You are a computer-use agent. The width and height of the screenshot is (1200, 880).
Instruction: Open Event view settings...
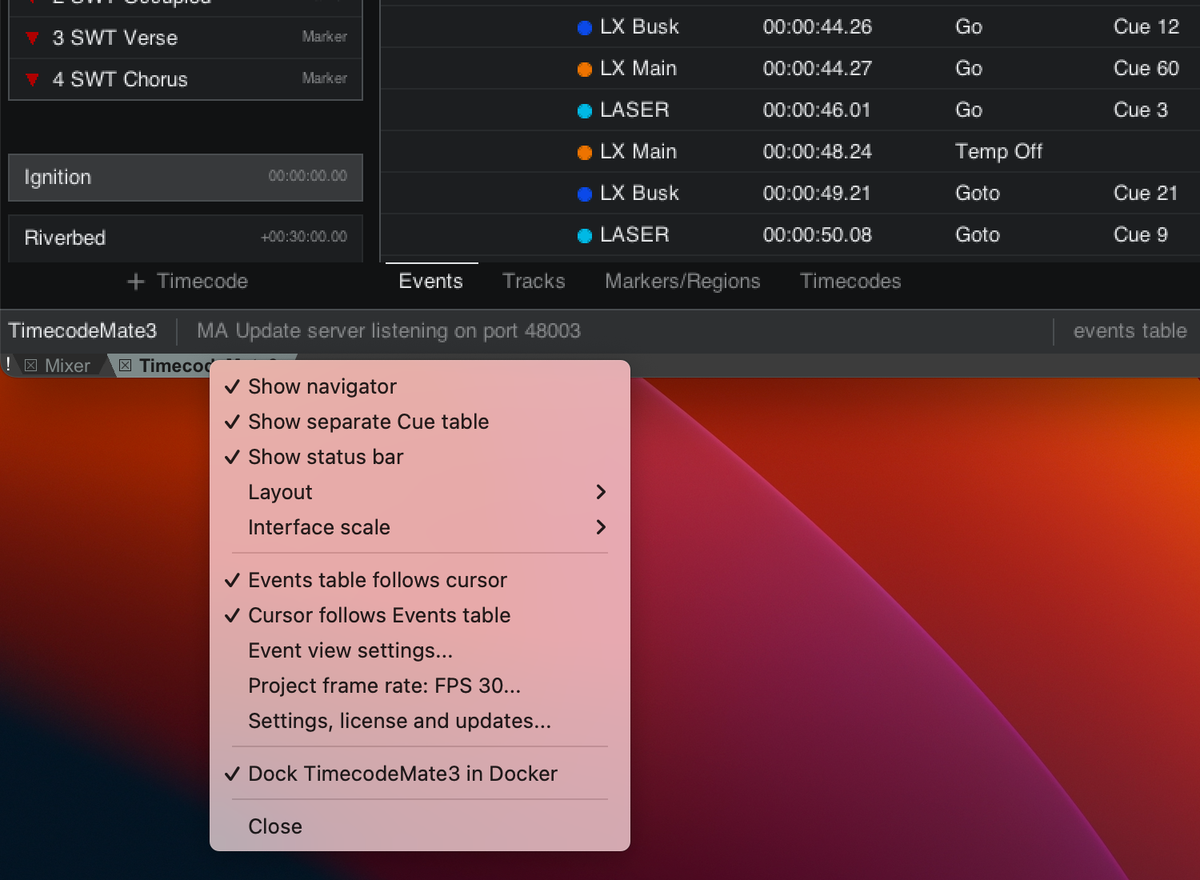coord(420,650)
